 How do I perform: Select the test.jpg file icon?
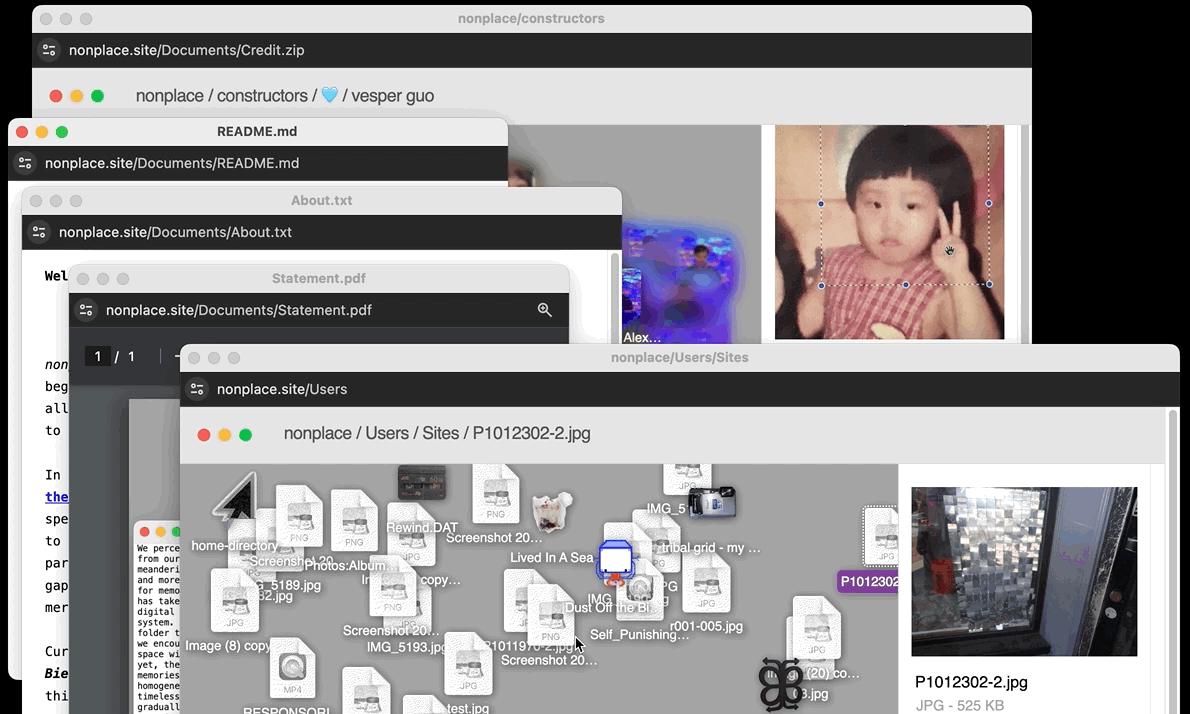(x=468, y=664)
